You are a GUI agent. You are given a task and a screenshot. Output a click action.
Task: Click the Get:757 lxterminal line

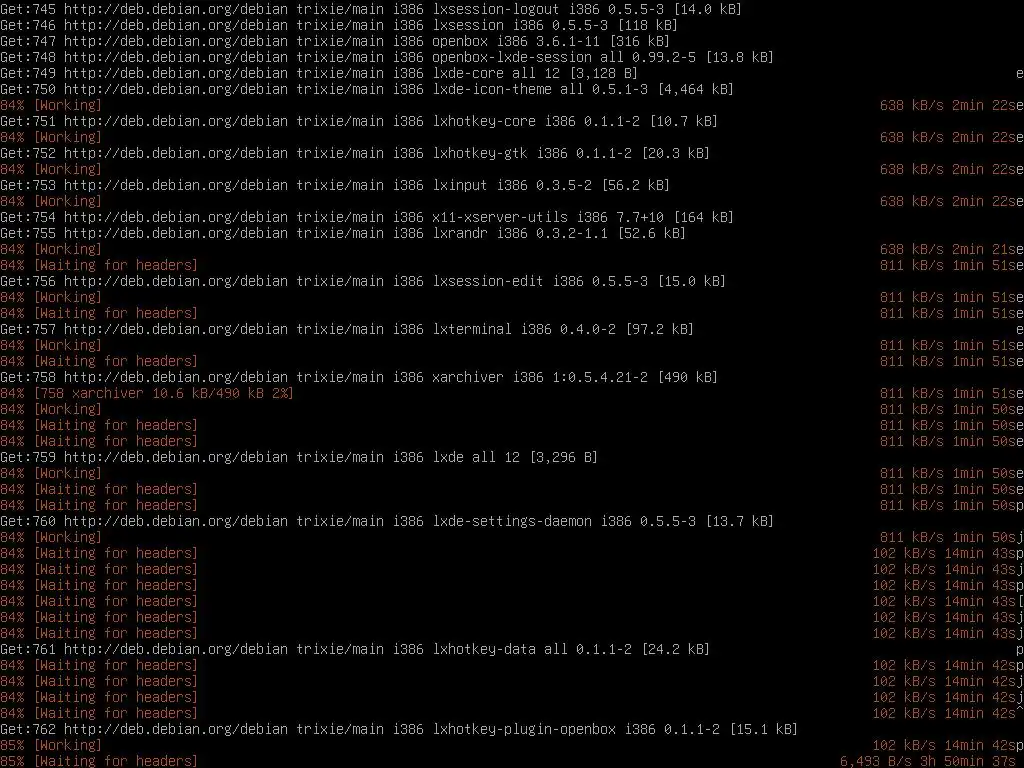(x=346, y=329)
